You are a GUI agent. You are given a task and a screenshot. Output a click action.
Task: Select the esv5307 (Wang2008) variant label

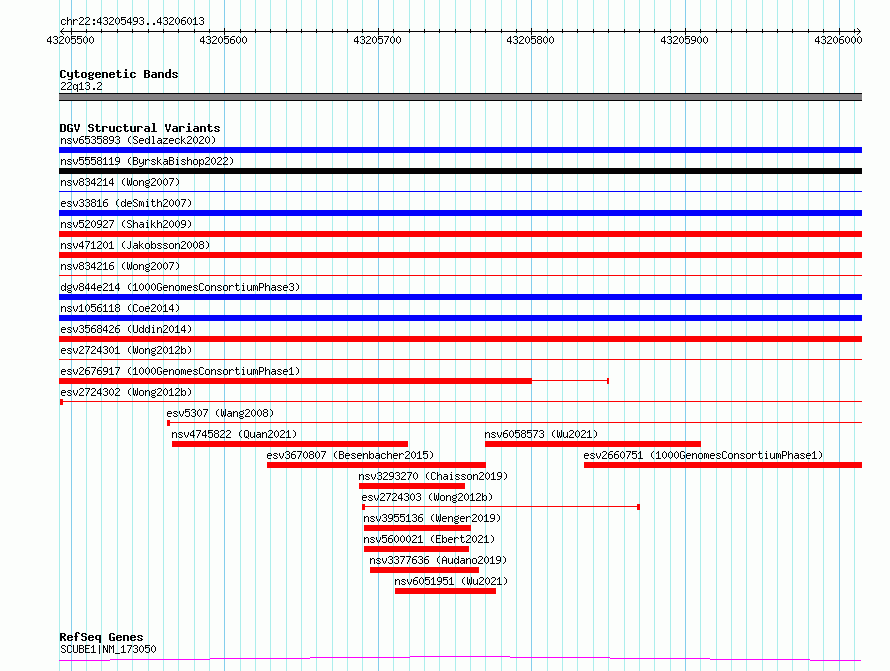[220, 413]
